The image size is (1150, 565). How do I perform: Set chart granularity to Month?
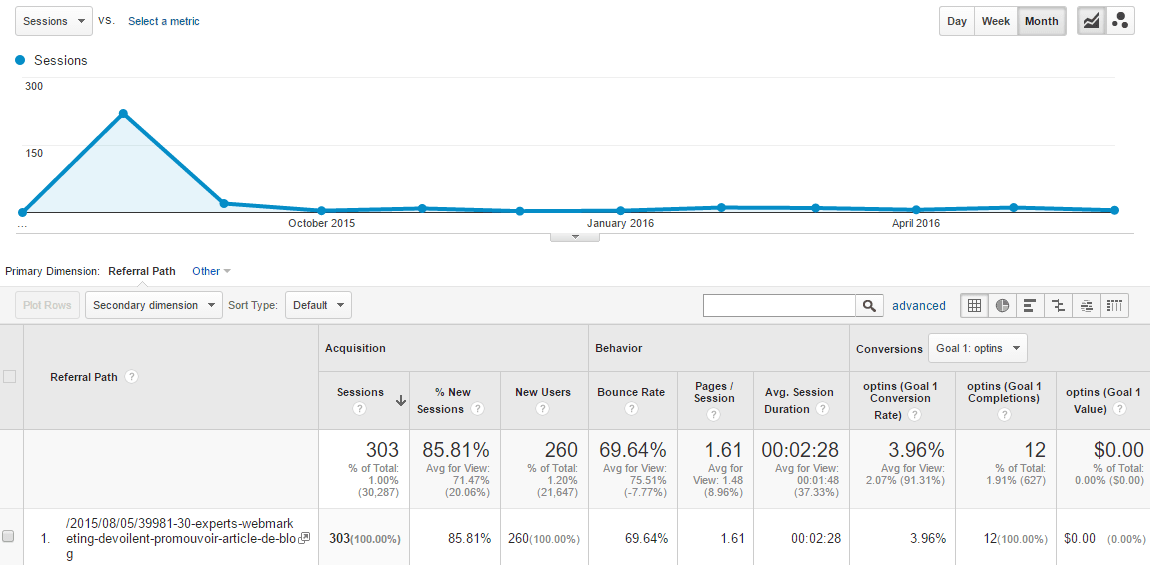[x=1041, y=21]
